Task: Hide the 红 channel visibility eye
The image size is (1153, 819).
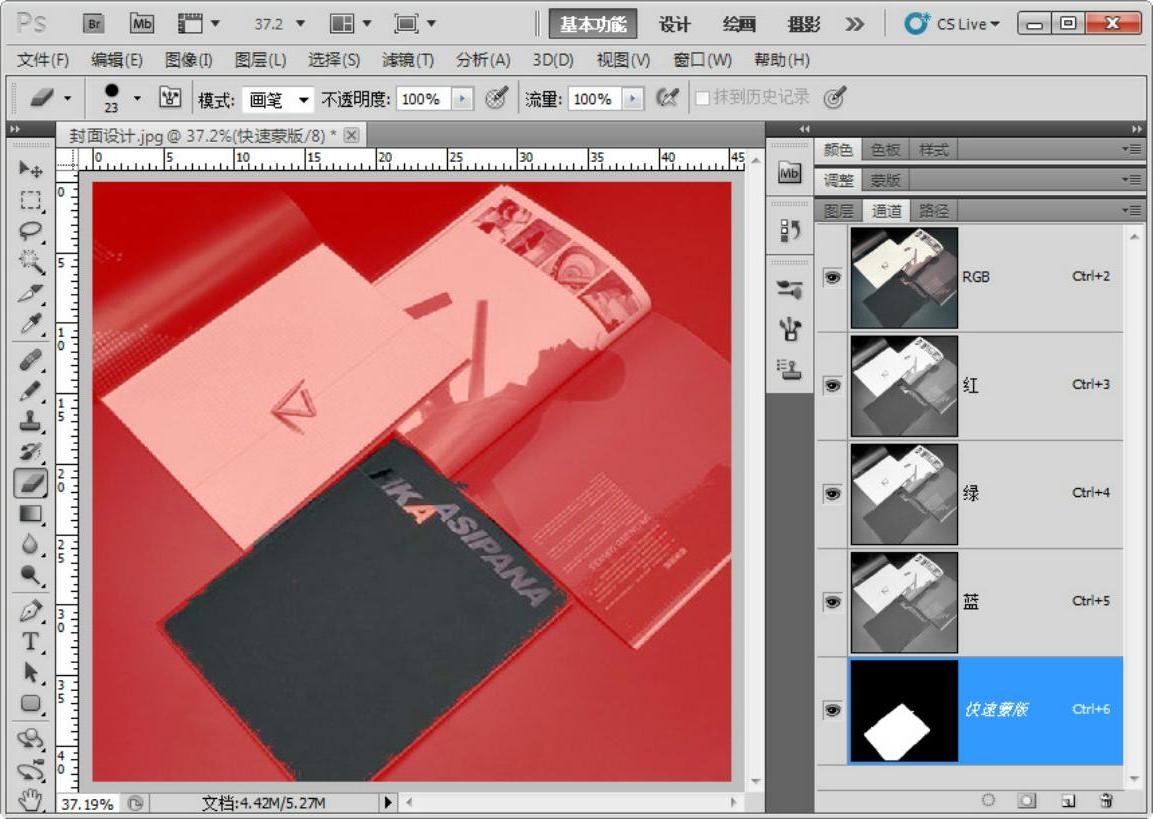Action: point(832,385)
